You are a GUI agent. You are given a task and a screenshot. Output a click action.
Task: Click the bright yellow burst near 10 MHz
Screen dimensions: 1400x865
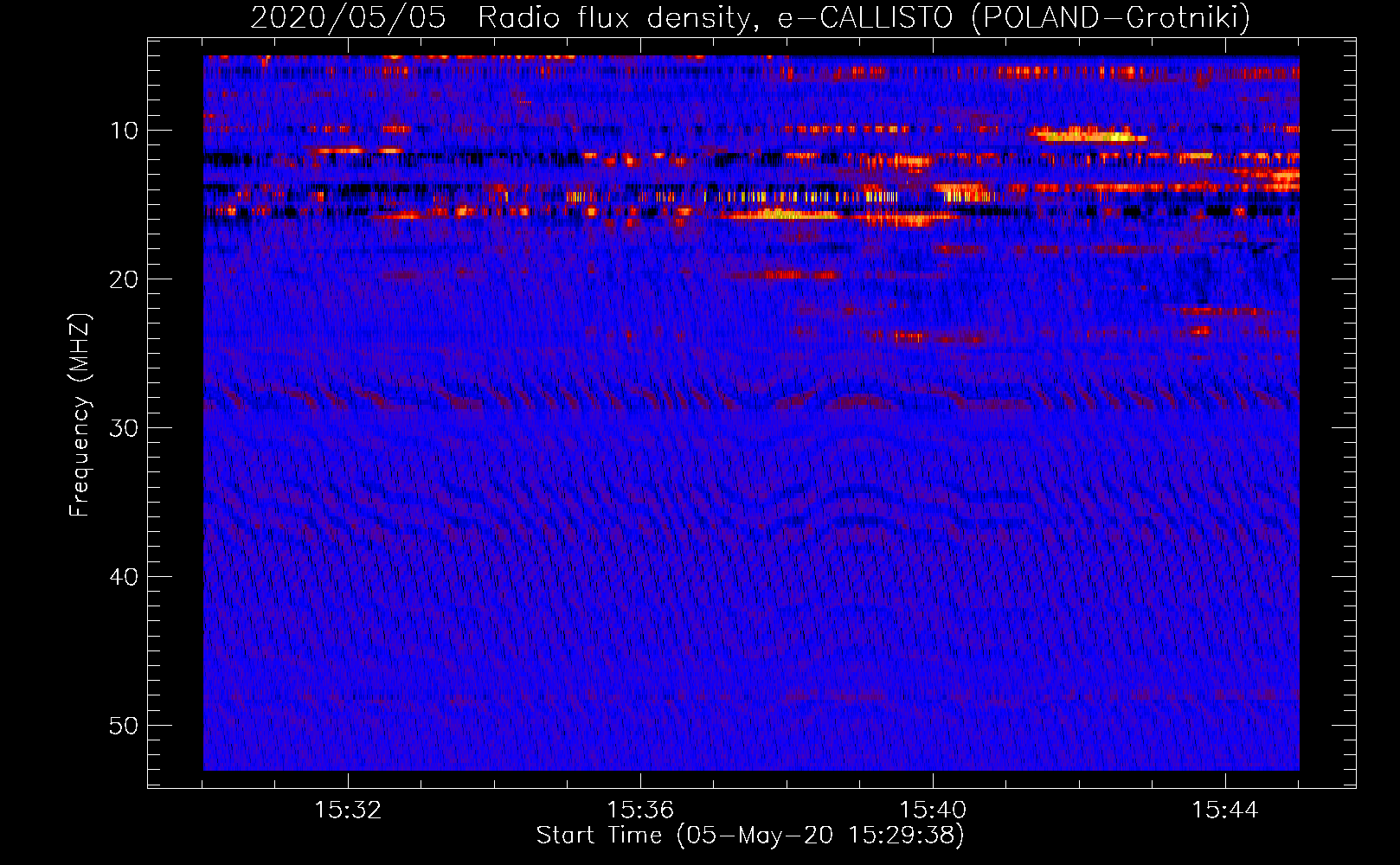pyautogui.click(x=1089, y=135)
